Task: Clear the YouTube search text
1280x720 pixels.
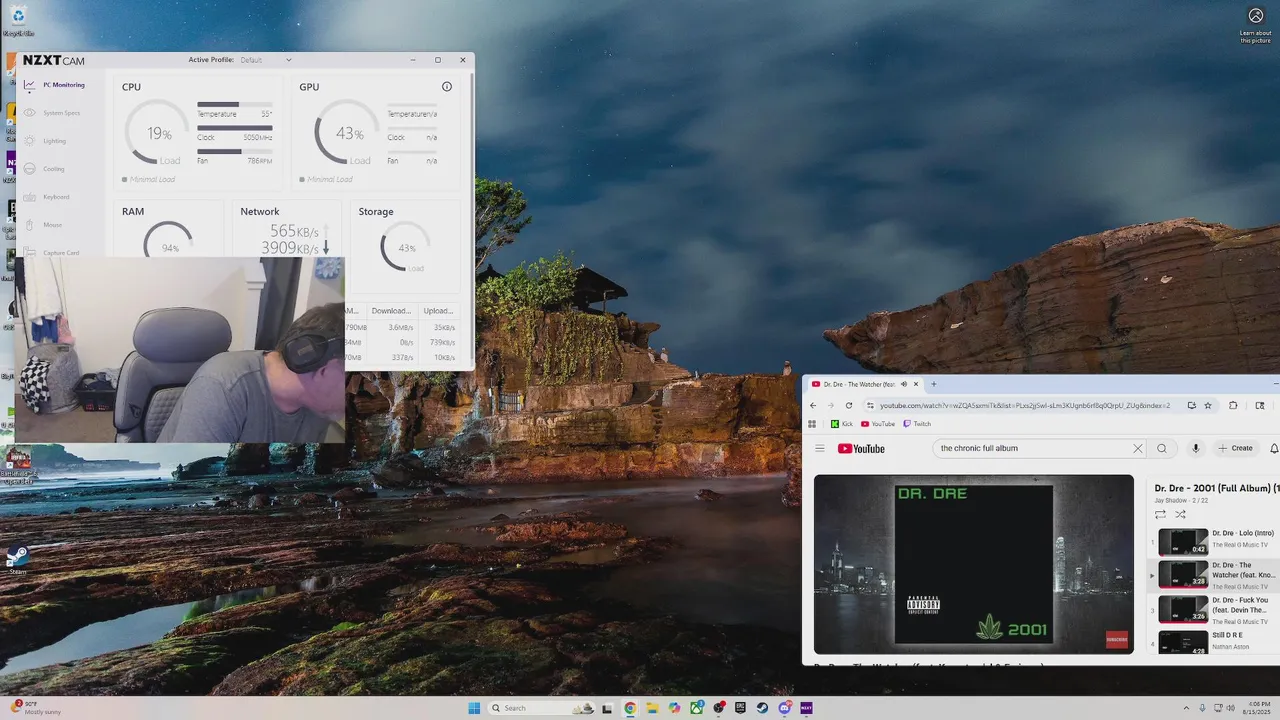Action: coord(1137,448)
